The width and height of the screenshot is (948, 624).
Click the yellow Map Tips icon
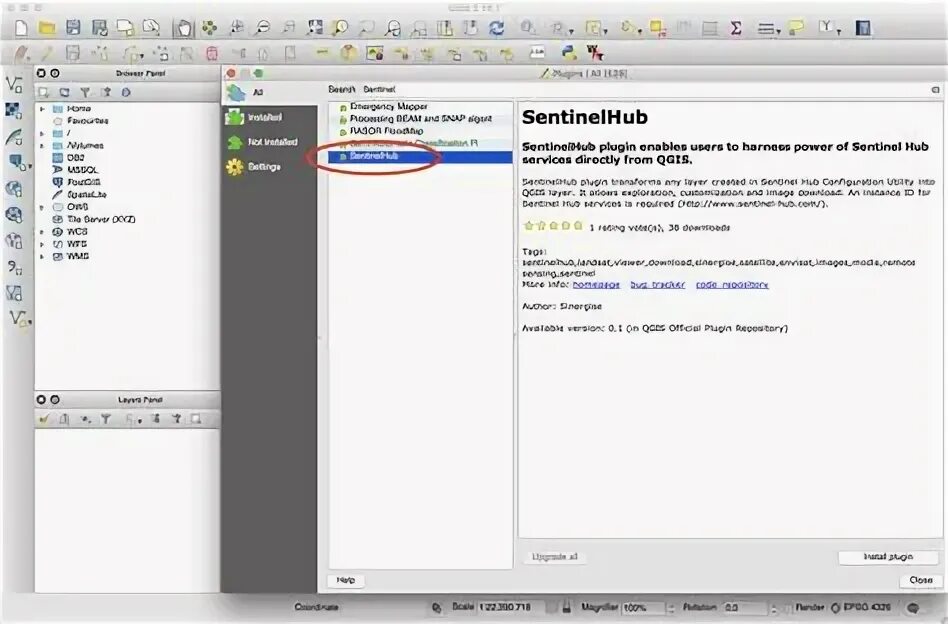(796, 28)
